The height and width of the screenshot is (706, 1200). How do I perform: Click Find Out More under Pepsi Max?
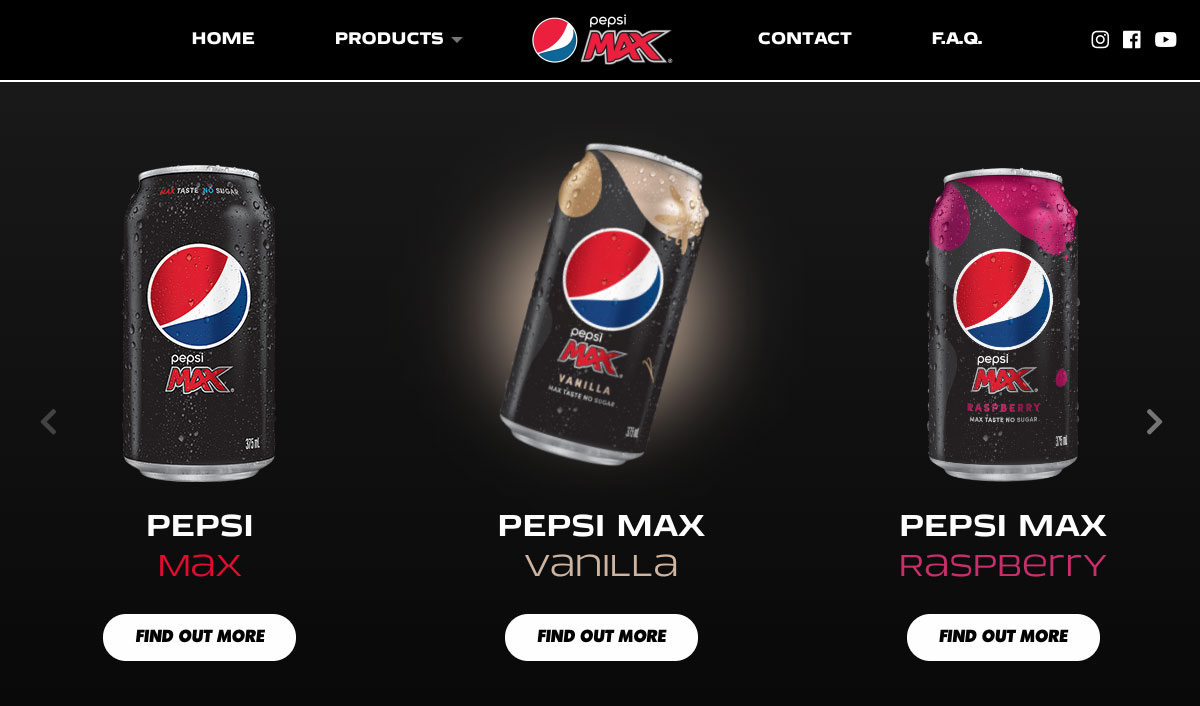(199, 637)
